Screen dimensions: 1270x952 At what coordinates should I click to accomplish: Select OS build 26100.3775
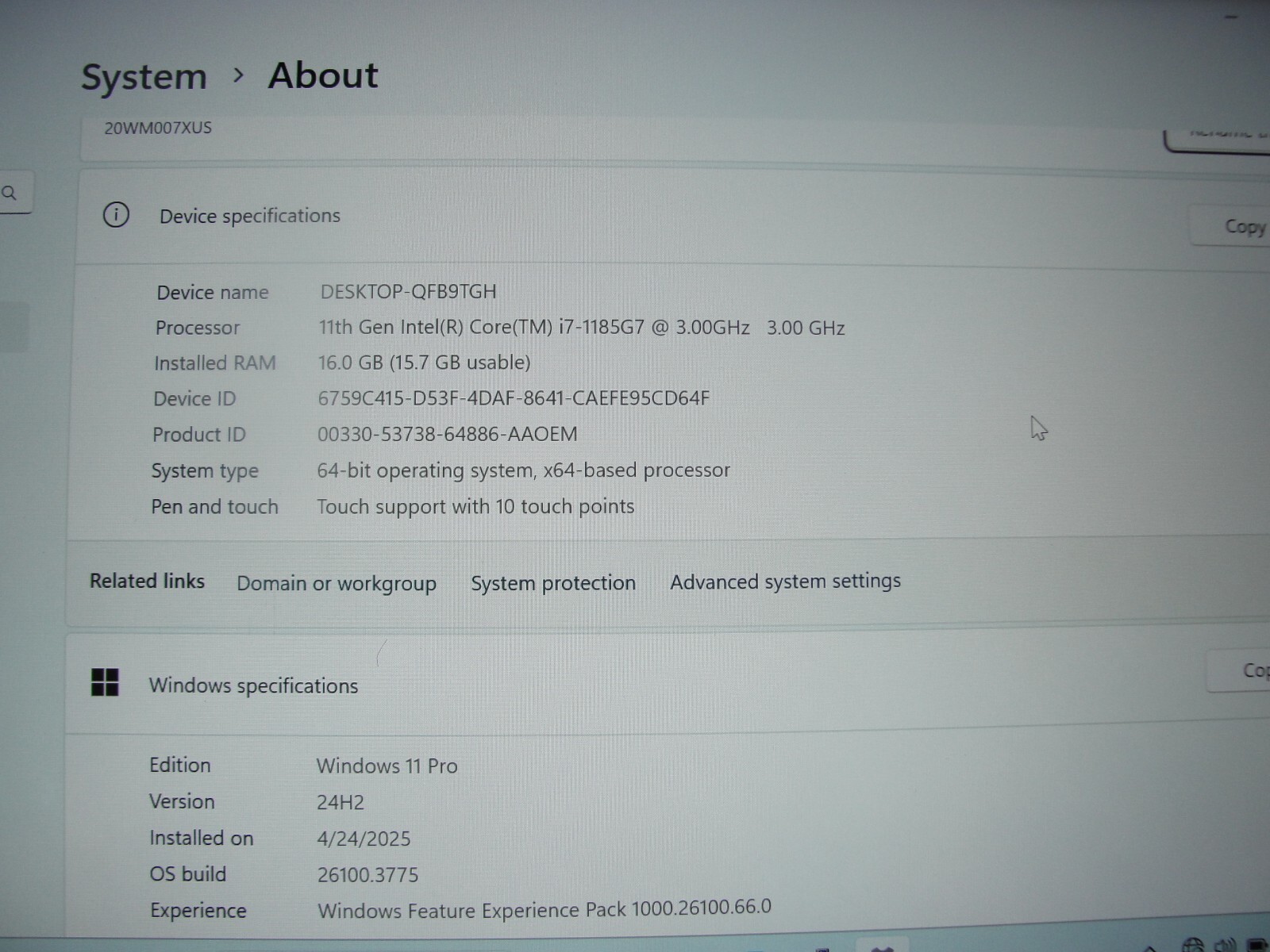click(x=368, y=875)
